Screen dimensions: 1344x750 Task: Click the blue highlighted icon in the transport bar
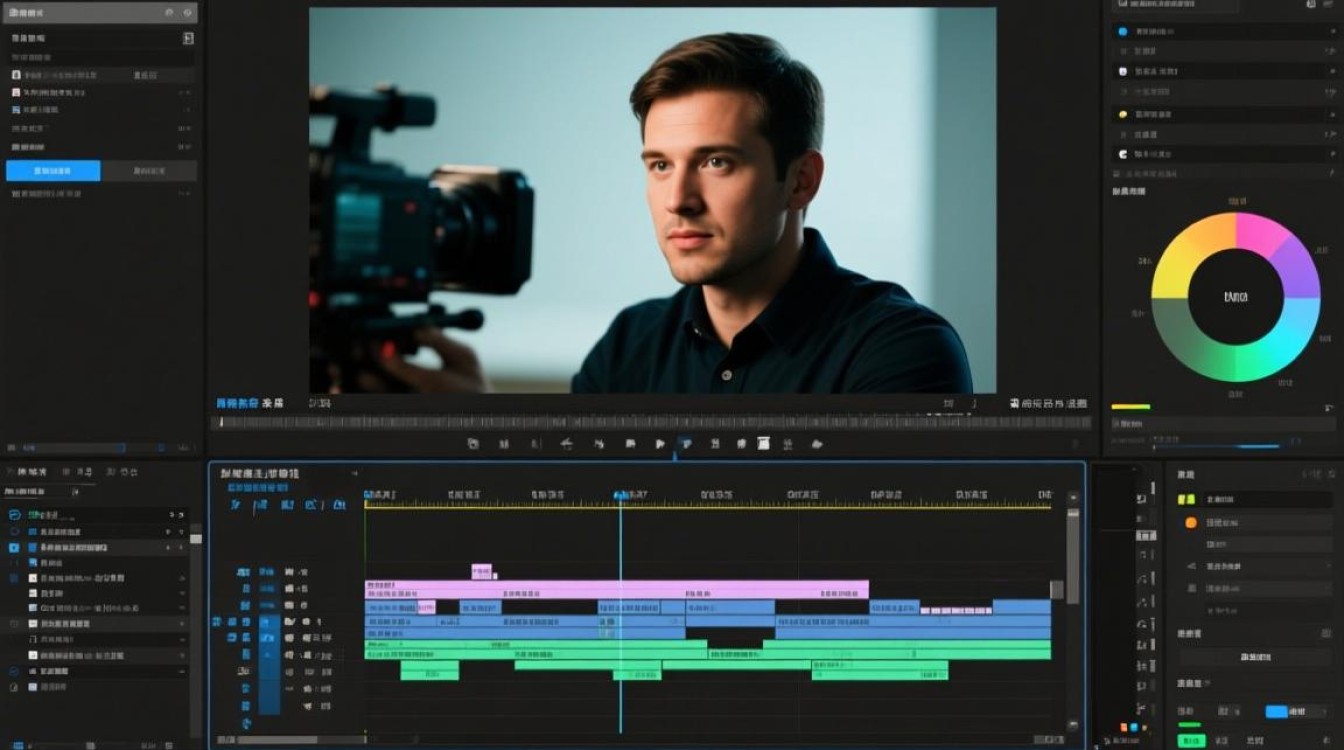685,444
